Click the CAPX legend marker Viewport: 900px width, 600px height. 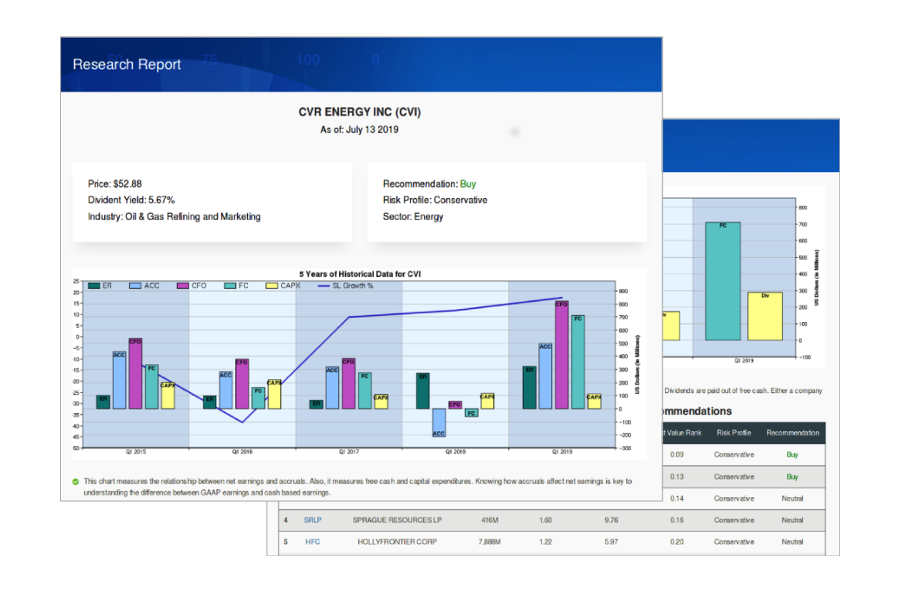coord(272,286)
